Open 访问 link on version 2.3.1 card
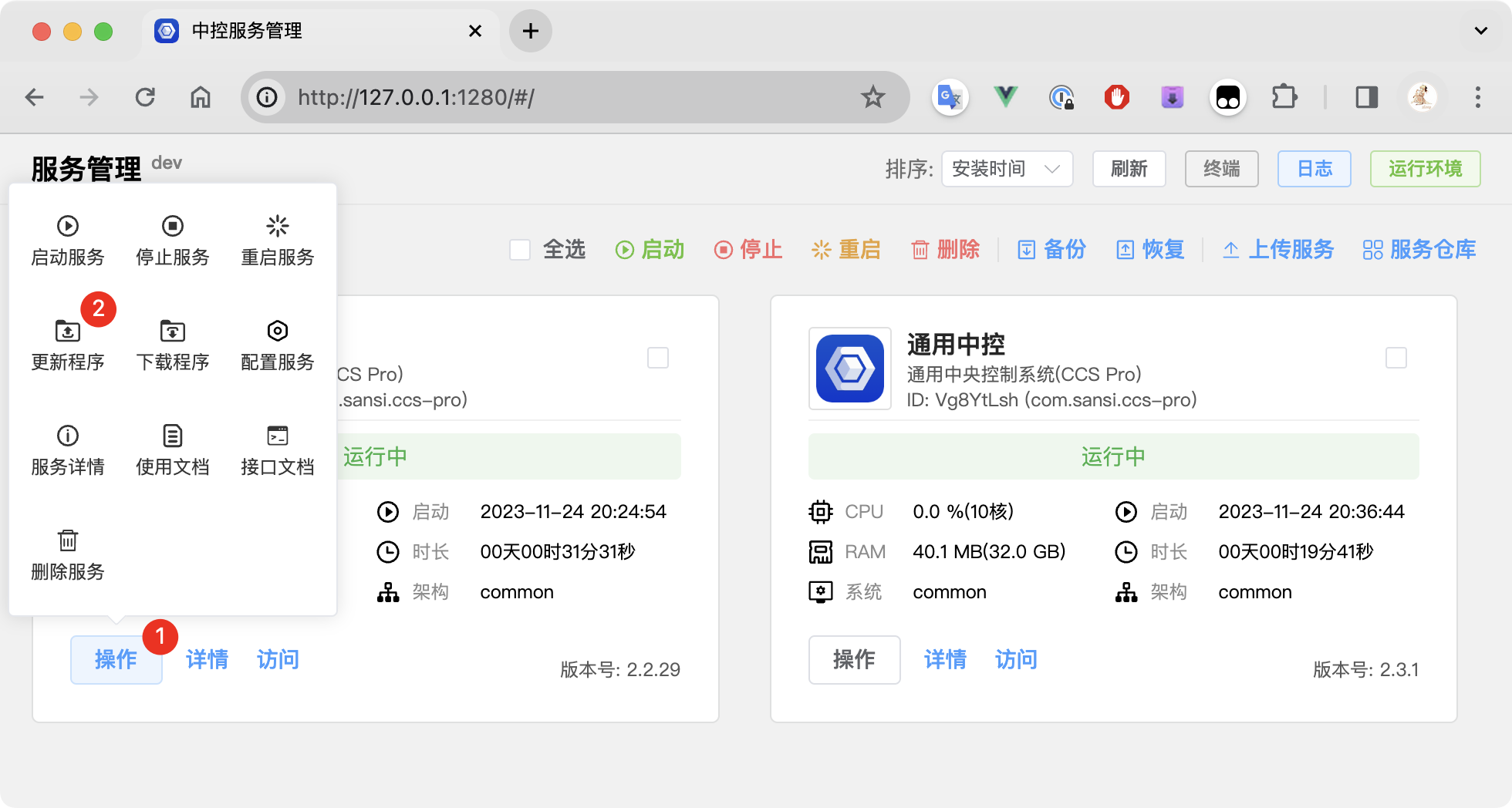 click(x=1017, y=660)
